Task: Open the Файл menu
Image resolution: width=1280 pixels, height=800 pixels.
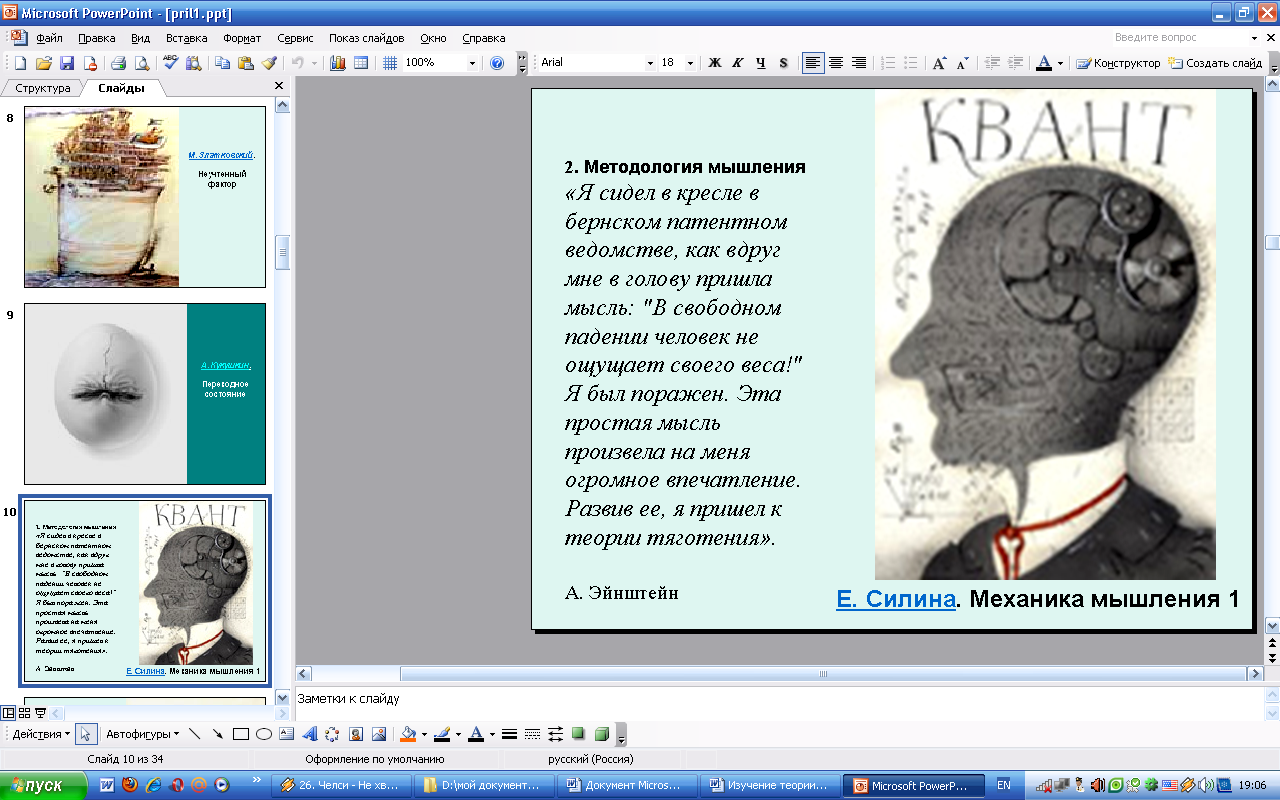Action: [49, 38]
